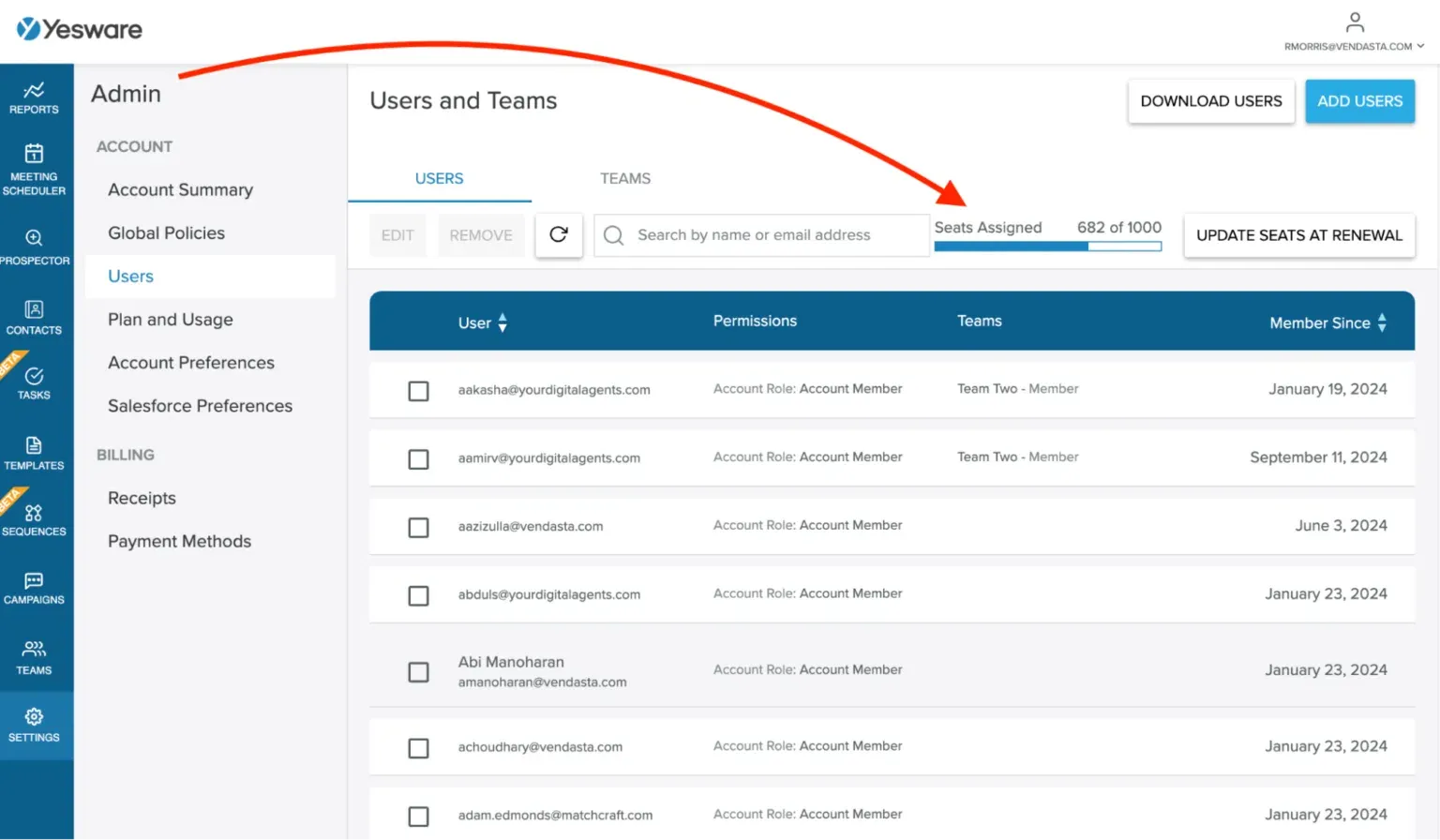This screenshot has height=840, width=1440.
Task: Select the checkbox for Abi Manoharan
Action: click(418, 671)
